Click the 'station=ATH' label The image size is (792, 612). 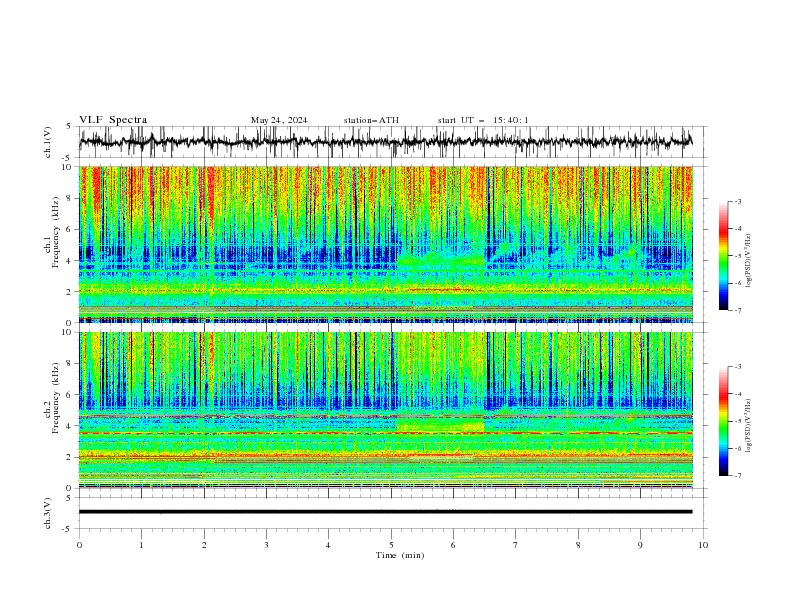pos(371,120)
